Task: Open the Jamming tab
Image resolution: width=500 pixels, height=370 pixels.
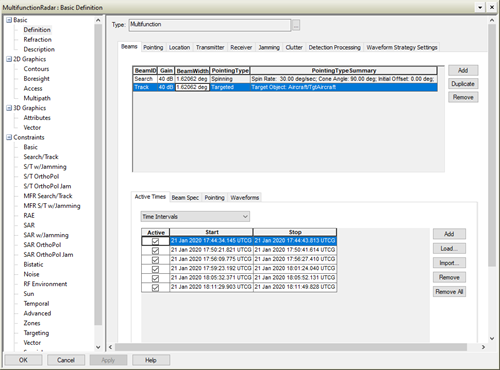Action: (269, 48)
